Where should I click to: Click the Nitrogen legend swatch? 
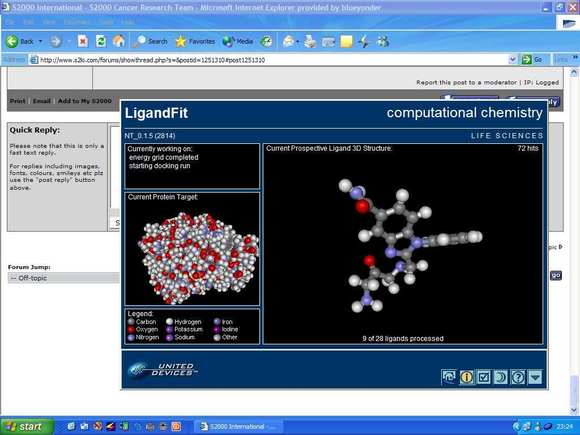[131, 337]
